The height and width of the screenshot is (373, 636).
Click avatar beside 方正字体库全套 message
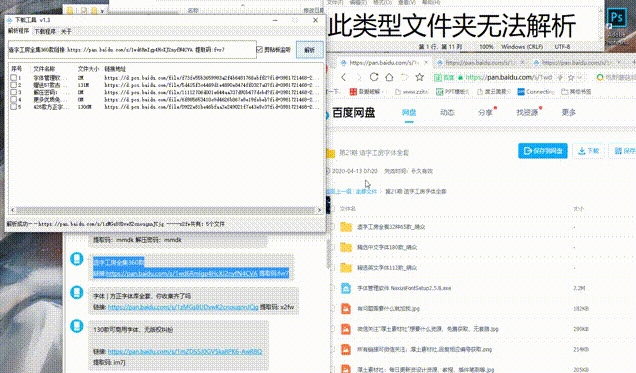[77, 292]
